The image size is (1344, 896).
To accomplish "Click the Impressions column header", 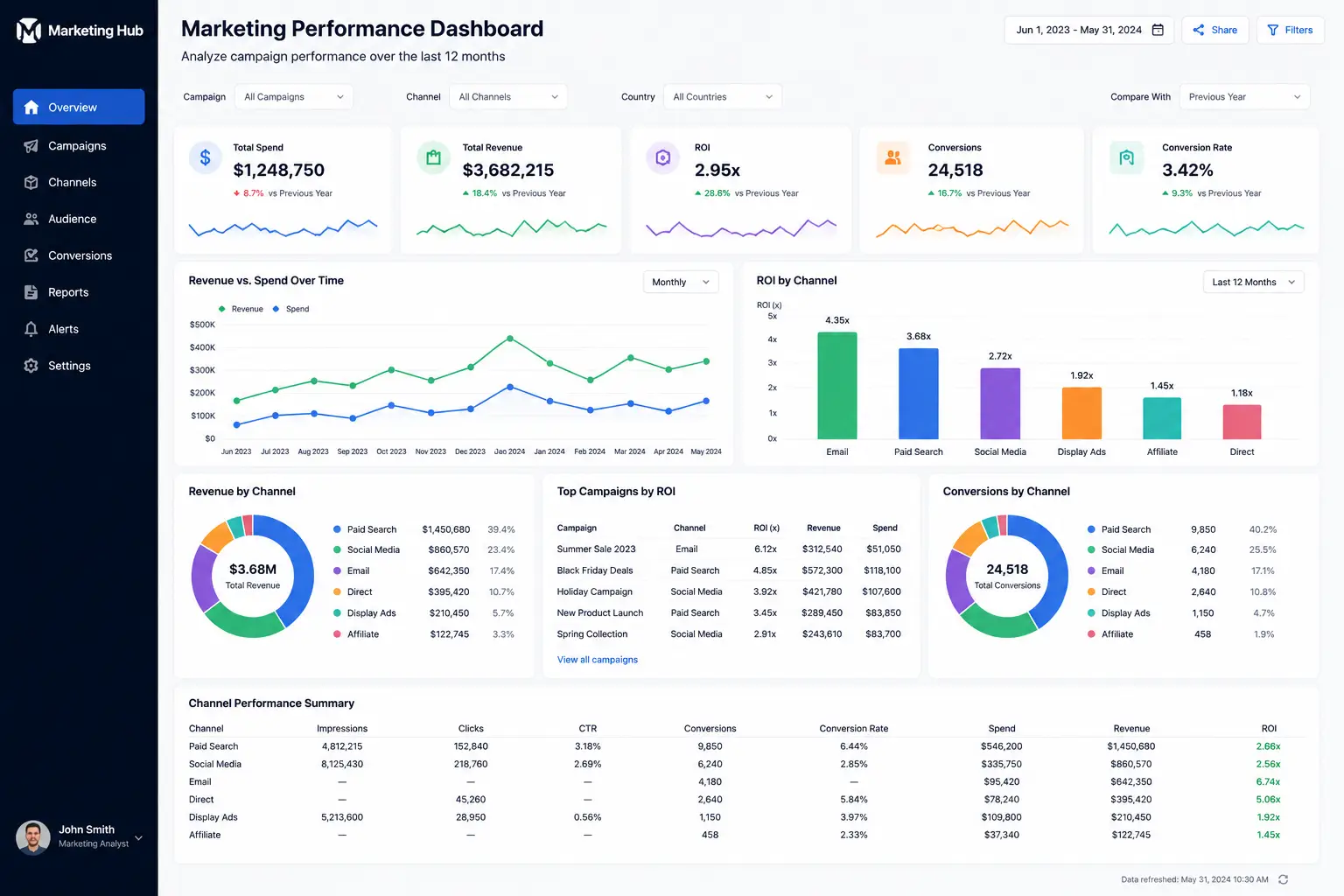I will coord(342,729).
